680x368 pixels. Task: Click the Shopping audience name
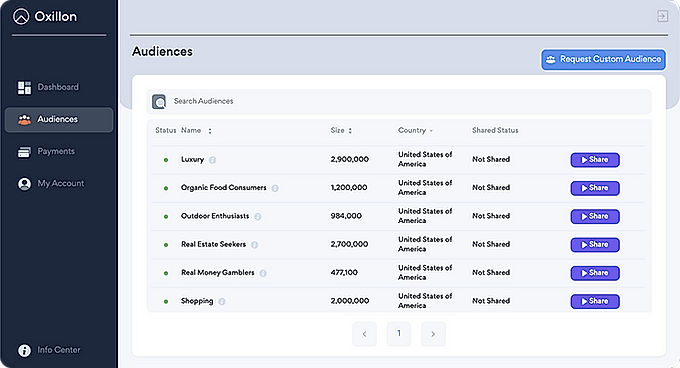point(197,301)
